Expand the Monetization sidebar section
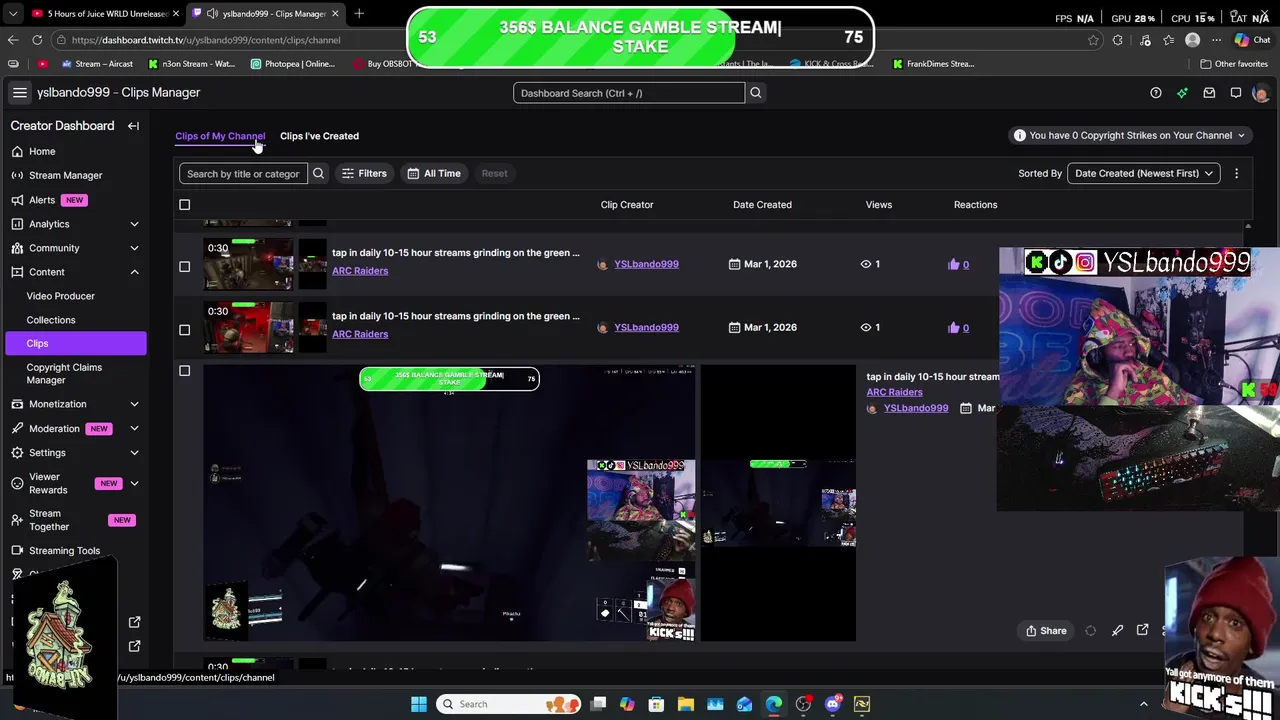Image resolution: width=1280 pixels, height=720 pixels. [x=134, y=404]
